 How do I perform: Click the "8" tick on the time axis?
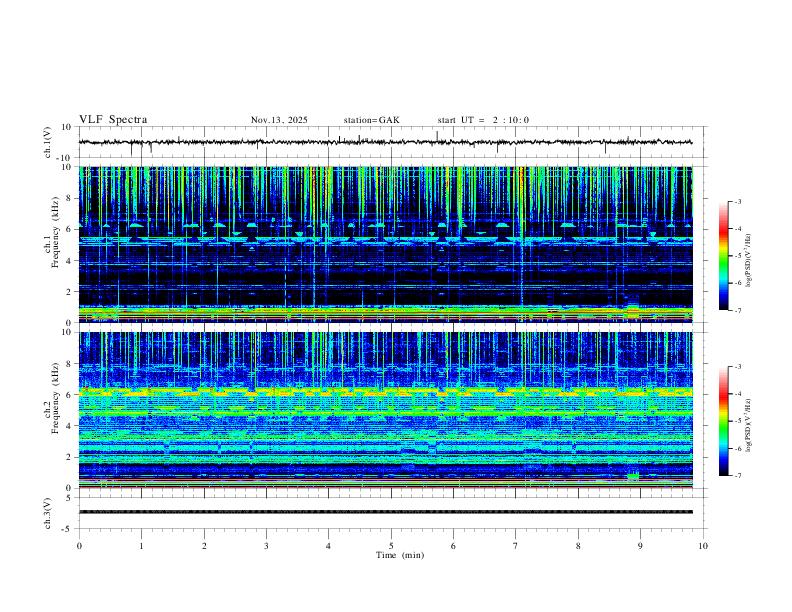[578, 546]
